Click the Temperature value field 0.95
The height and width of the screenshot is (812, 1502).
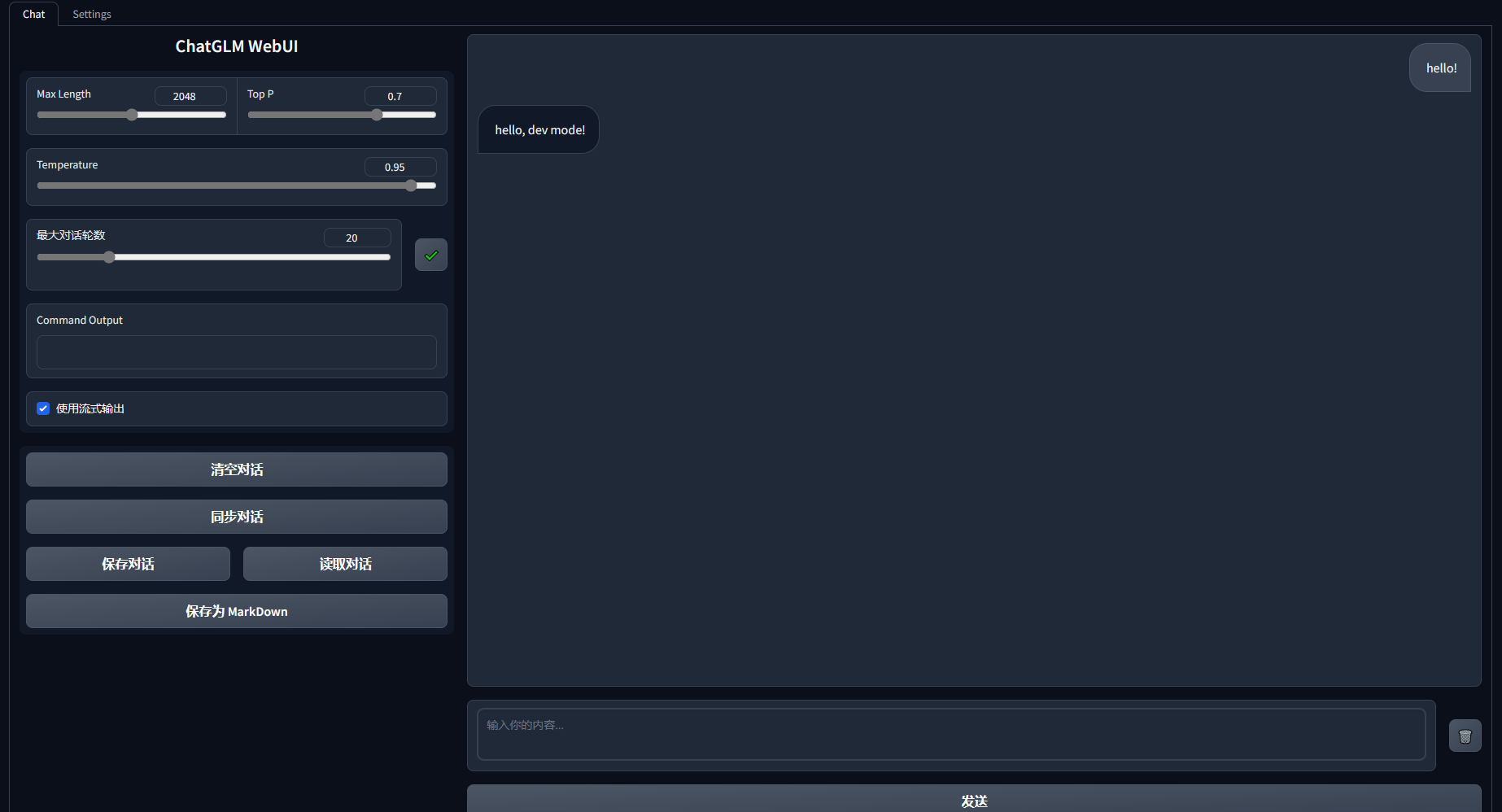pyautogui.click(x=400, y=167)
